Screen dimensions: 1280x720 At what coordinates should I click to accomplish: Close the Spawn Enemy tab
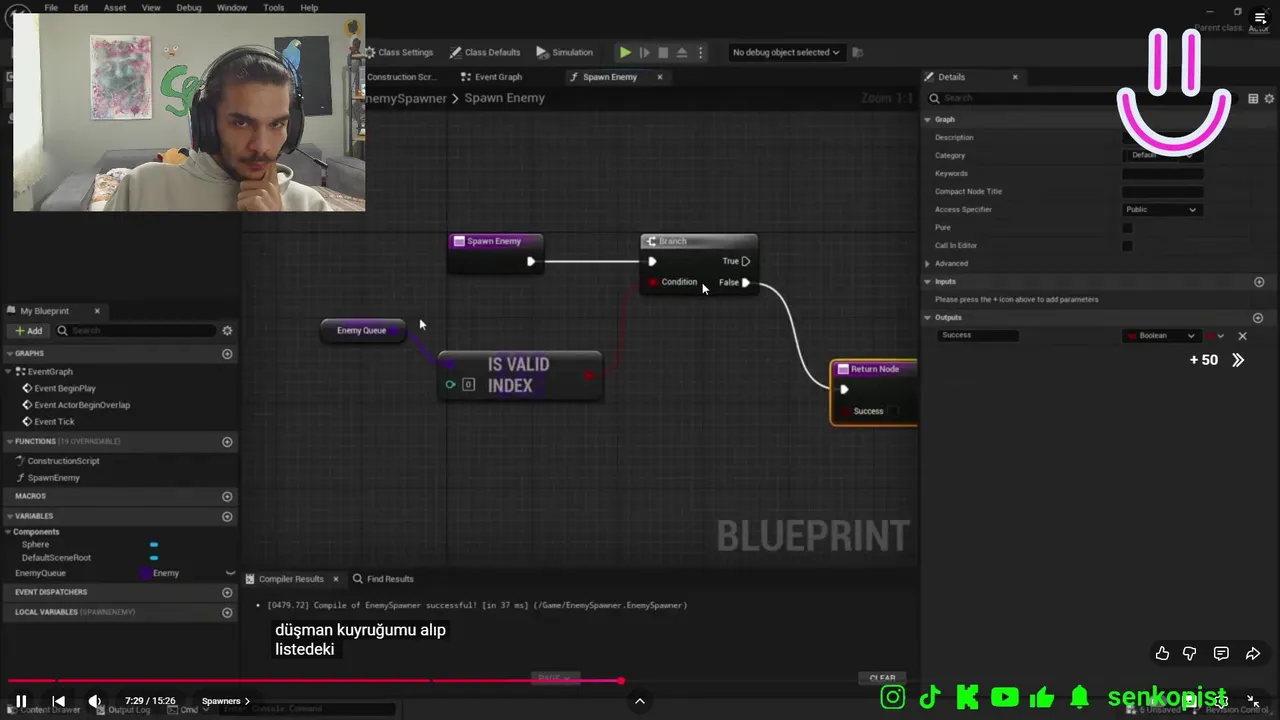(660, 77)
